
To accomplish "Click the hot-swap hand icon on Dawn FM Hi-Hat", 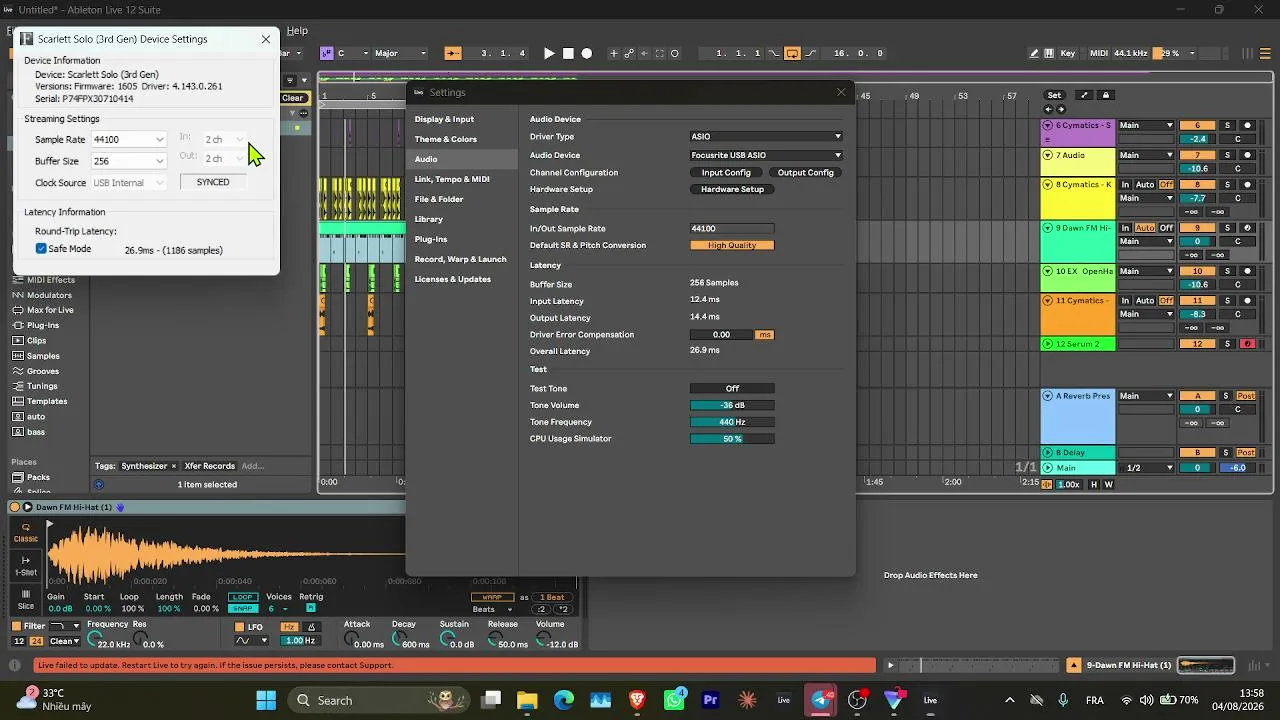I will tap(121, 507).
